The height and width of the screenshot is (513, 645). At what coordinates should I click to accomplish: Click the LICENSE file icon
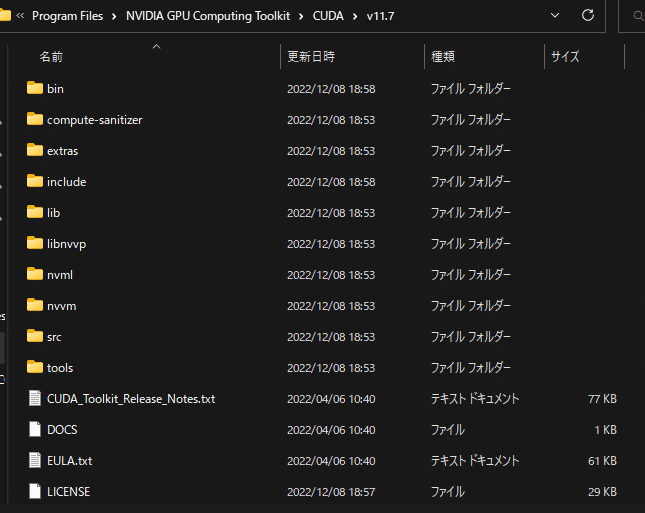click(35, 491)
